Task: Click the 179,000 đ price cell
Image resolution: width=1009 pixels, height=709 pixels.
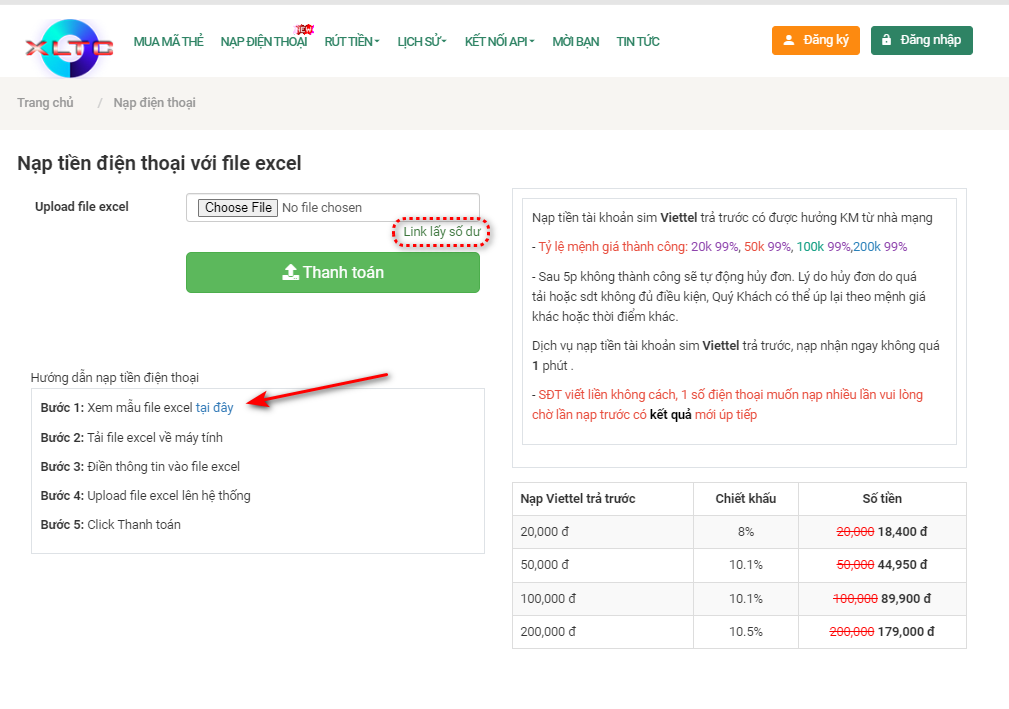Action: 882,632
